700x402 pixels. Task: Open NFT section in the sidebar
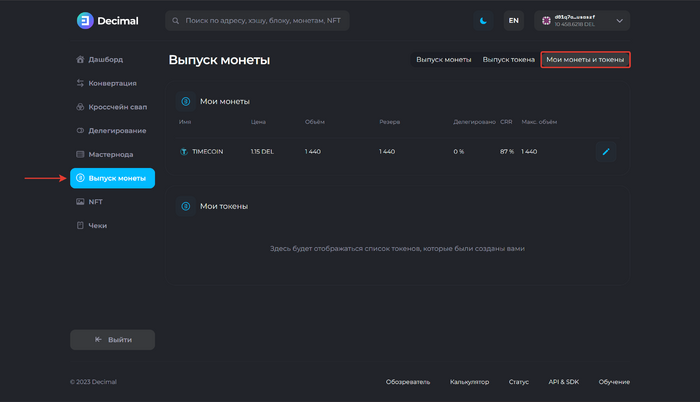click(x=95, y=202)
